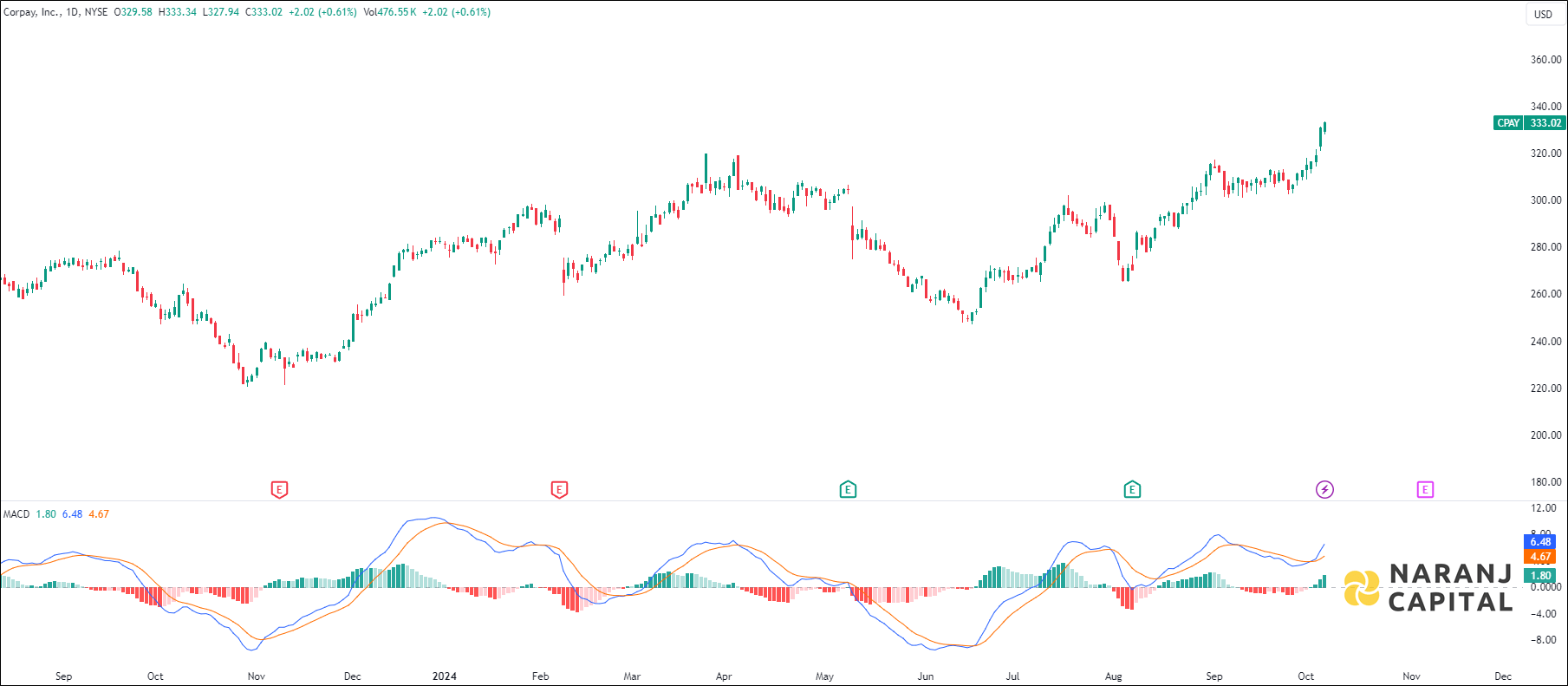Click the Naranj Capital swirl logo
Image resolution: width=1568 pixels, height=686 pixels.
[x=1362, y=588]
